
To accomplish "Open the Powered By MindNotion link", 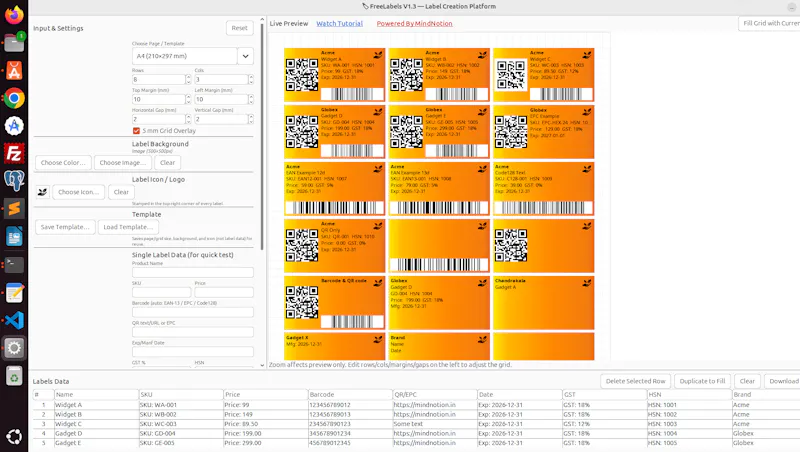I will coord(414,23).
